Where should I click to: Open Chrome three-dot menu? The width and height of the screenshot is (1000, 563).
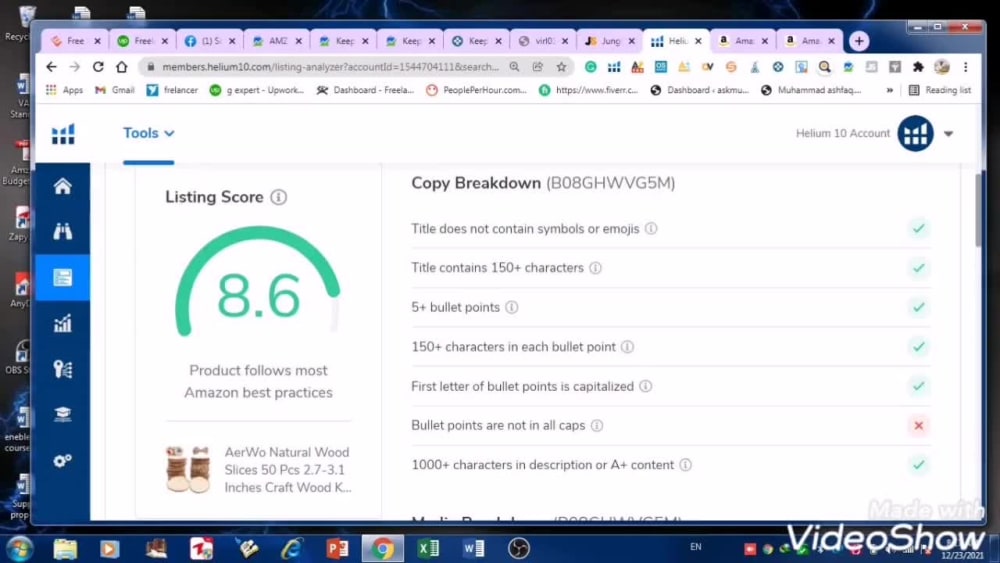point(966,67)
